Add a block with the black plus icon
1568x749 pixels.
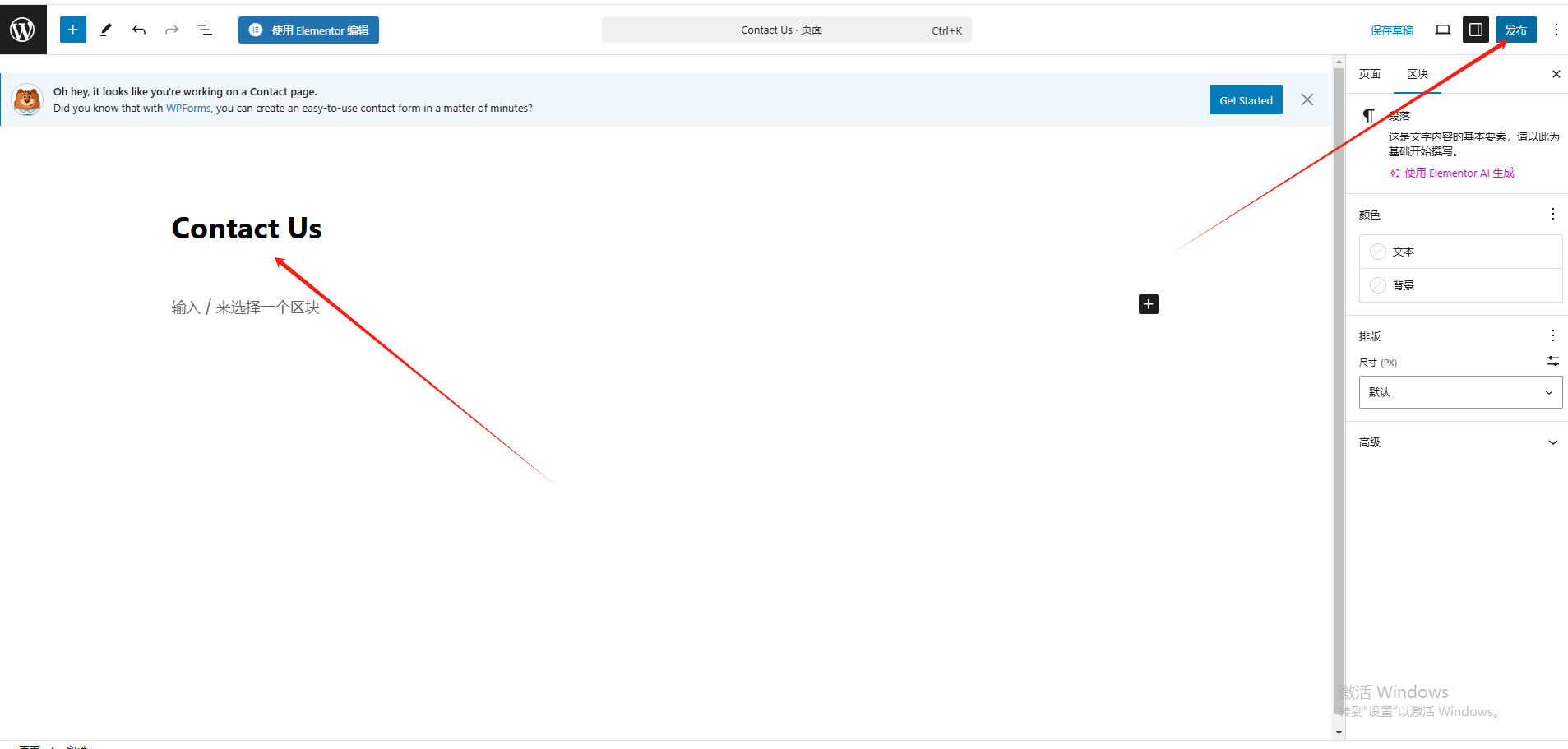click(x=1148, y=304)
